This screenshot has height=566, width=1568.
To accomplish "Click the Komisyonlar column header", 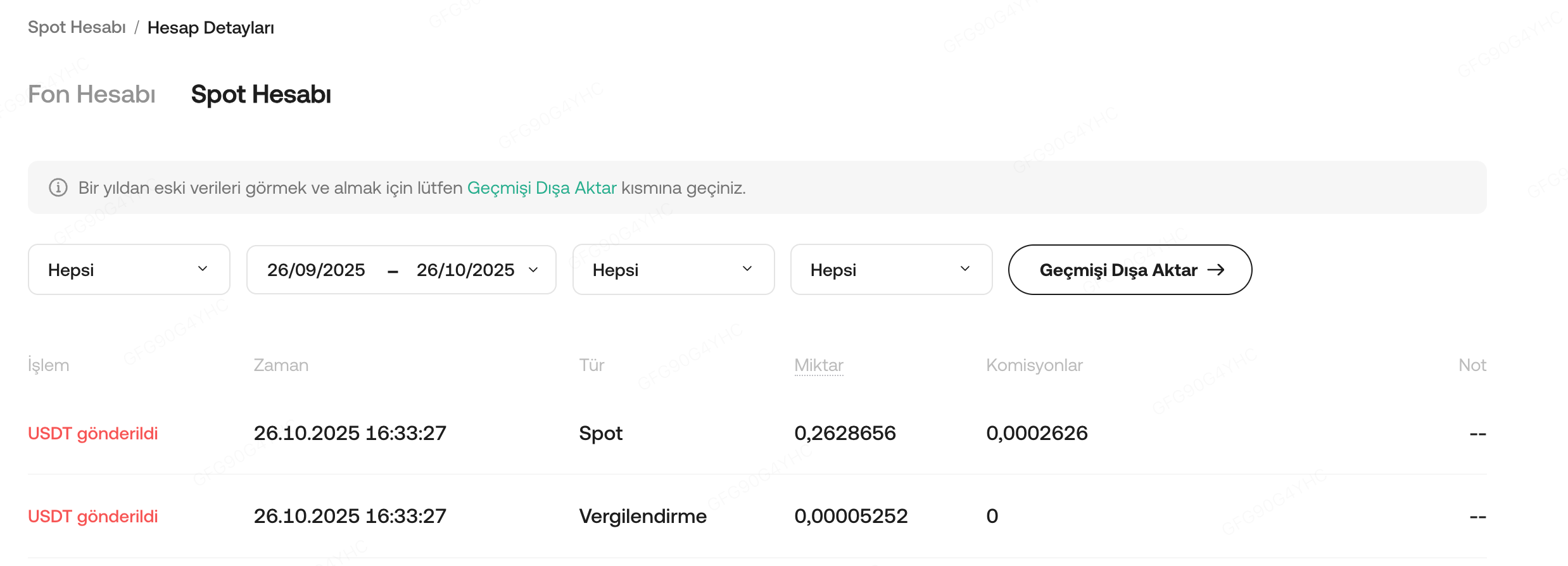I will tap(1034, 365).
